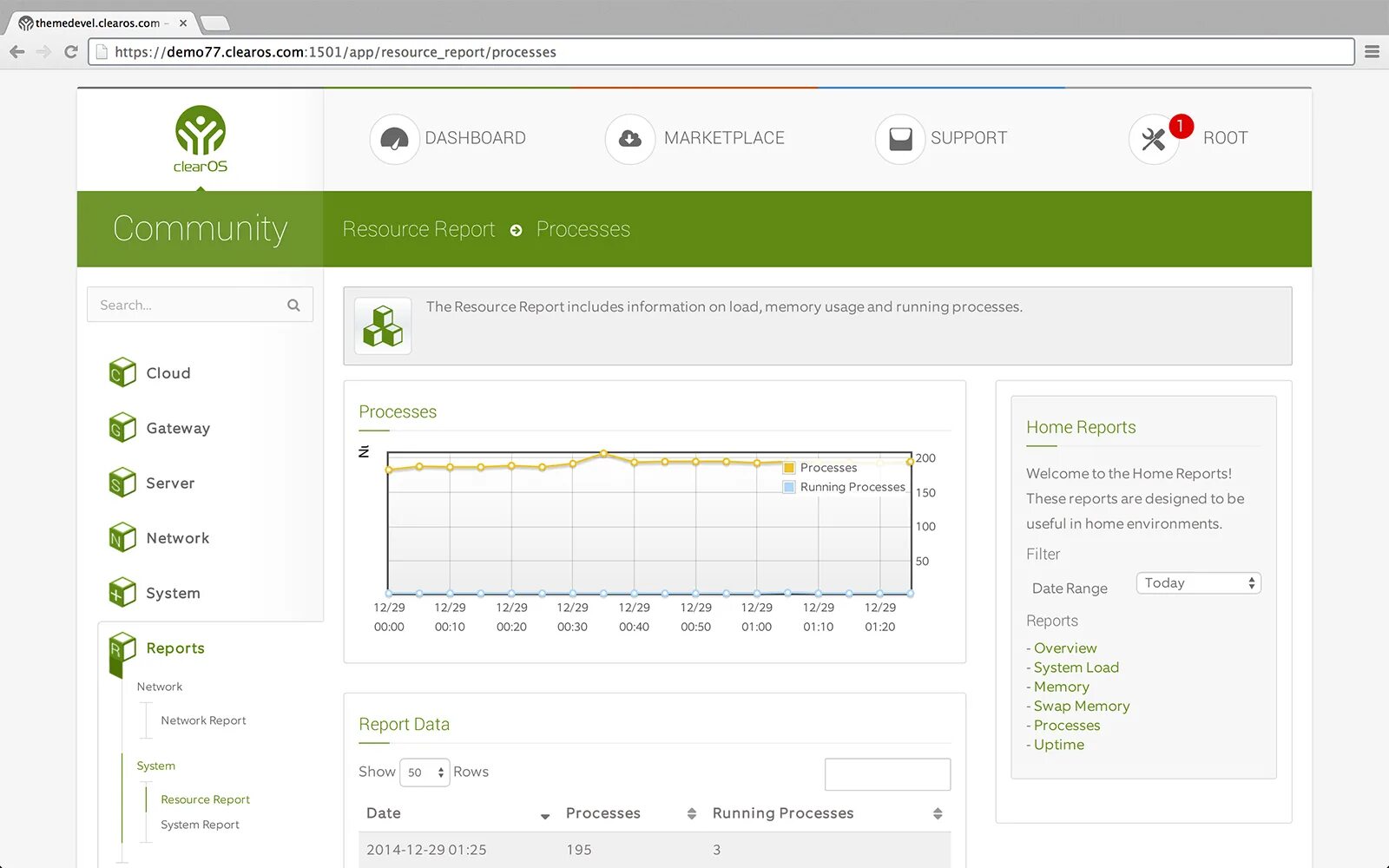The image size is (1389, 868).
Task: Click the Processes legend color swatch
Action: pos(789,468)
